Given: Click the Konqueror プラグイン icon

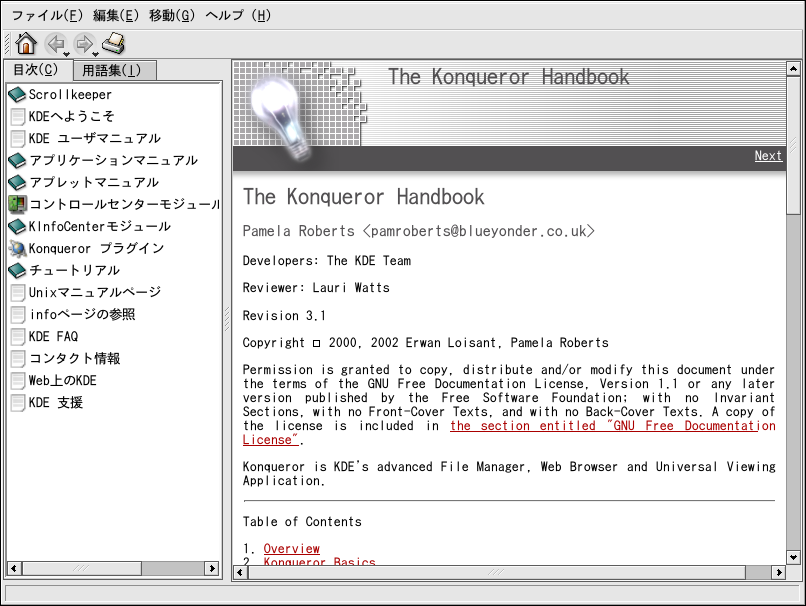Looking at the screenshot, I should (x=17, y=248).
